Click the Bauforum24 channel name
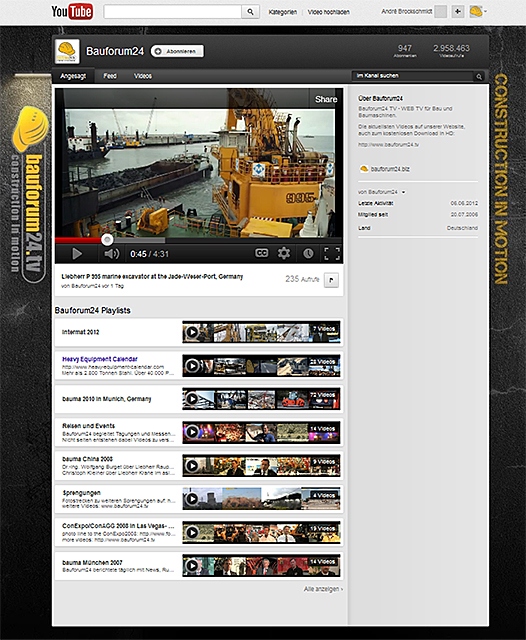This screenshot has width=526, height=640. point(115,51)
